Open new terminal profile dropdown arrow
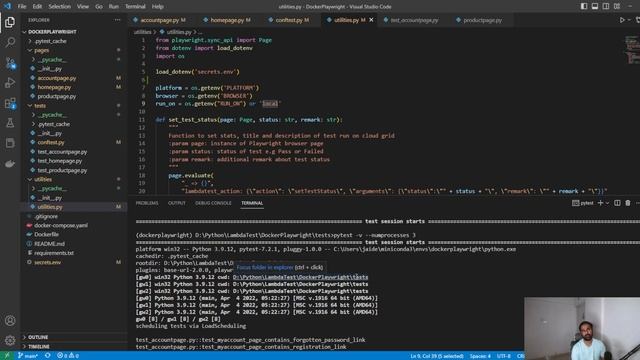This screenshot has height=360, width=640. [607, 203]
